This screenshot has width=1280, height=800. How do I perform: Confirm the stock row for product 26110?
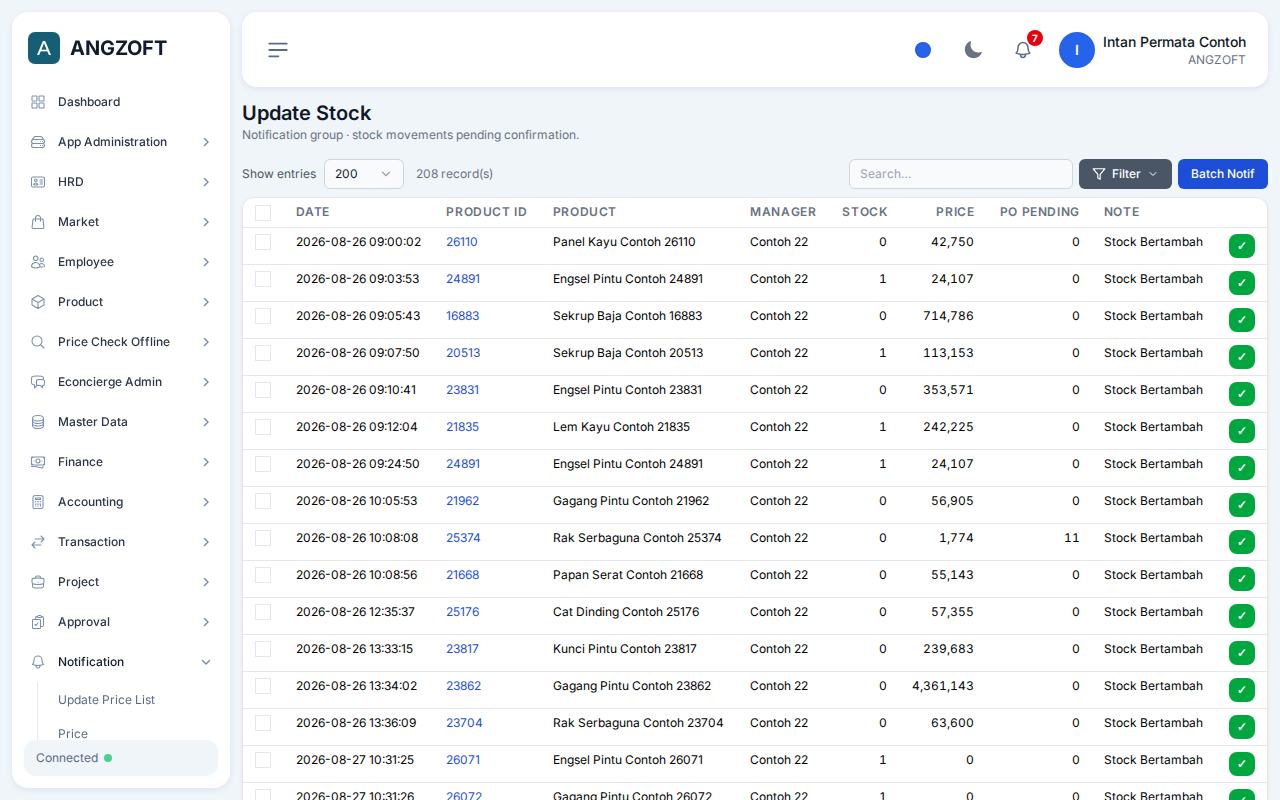[x=1242, y=246]
